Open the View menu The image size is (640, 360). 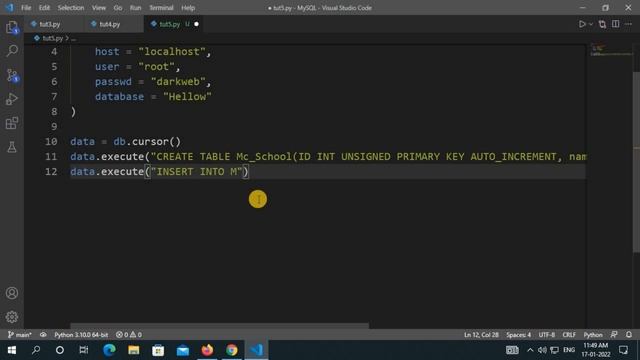click(98, 8)
